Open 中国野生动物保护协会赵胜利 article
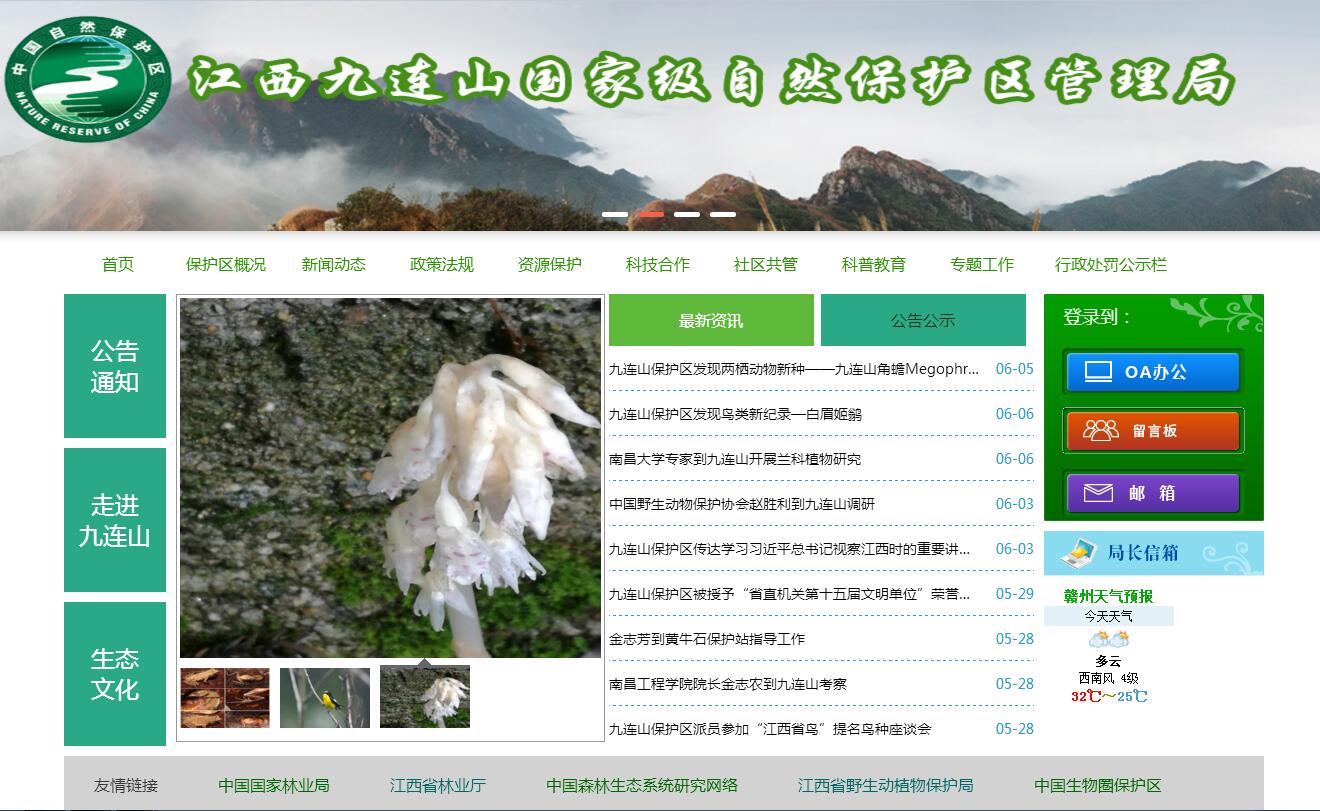1320x811 pixels. pyautogui.click(x=742, y=504)
